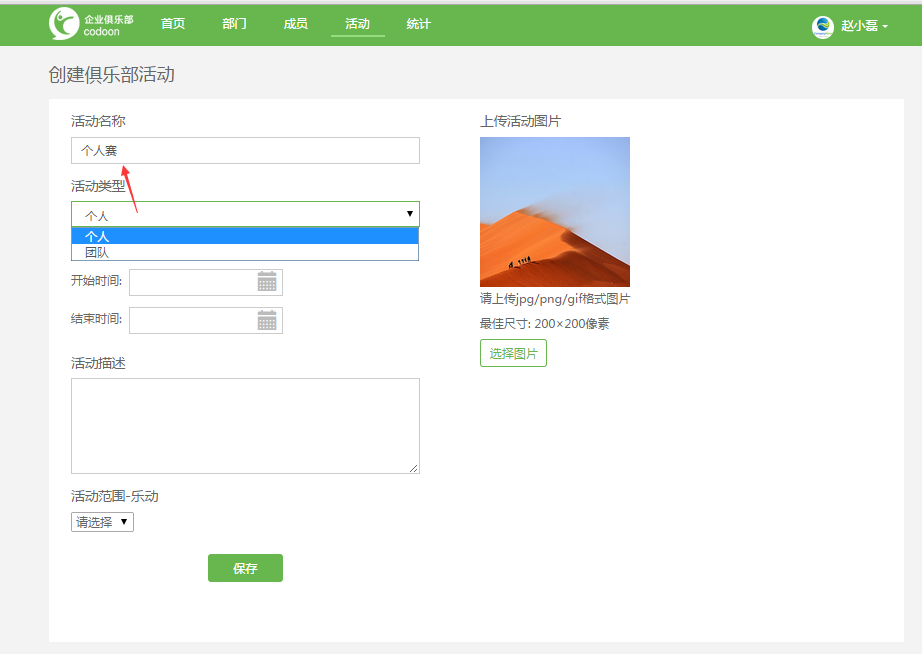The image size is (922, 654).
Task: Click the 保存 button
Action: [x=245, y=568]
